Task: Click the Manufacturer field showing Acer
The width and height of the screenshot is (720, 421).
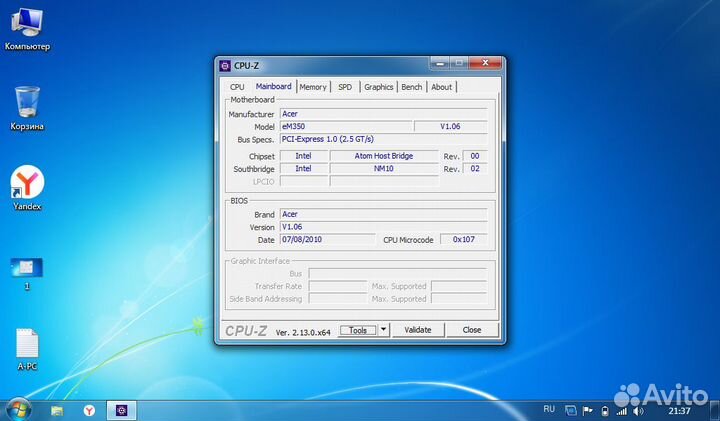Action: pos(383,114)
